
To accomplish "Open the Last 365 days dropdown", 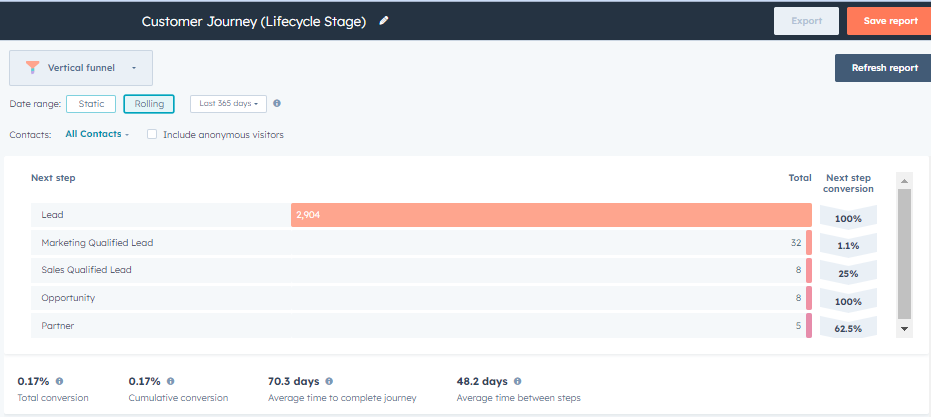I will [228, 103].
